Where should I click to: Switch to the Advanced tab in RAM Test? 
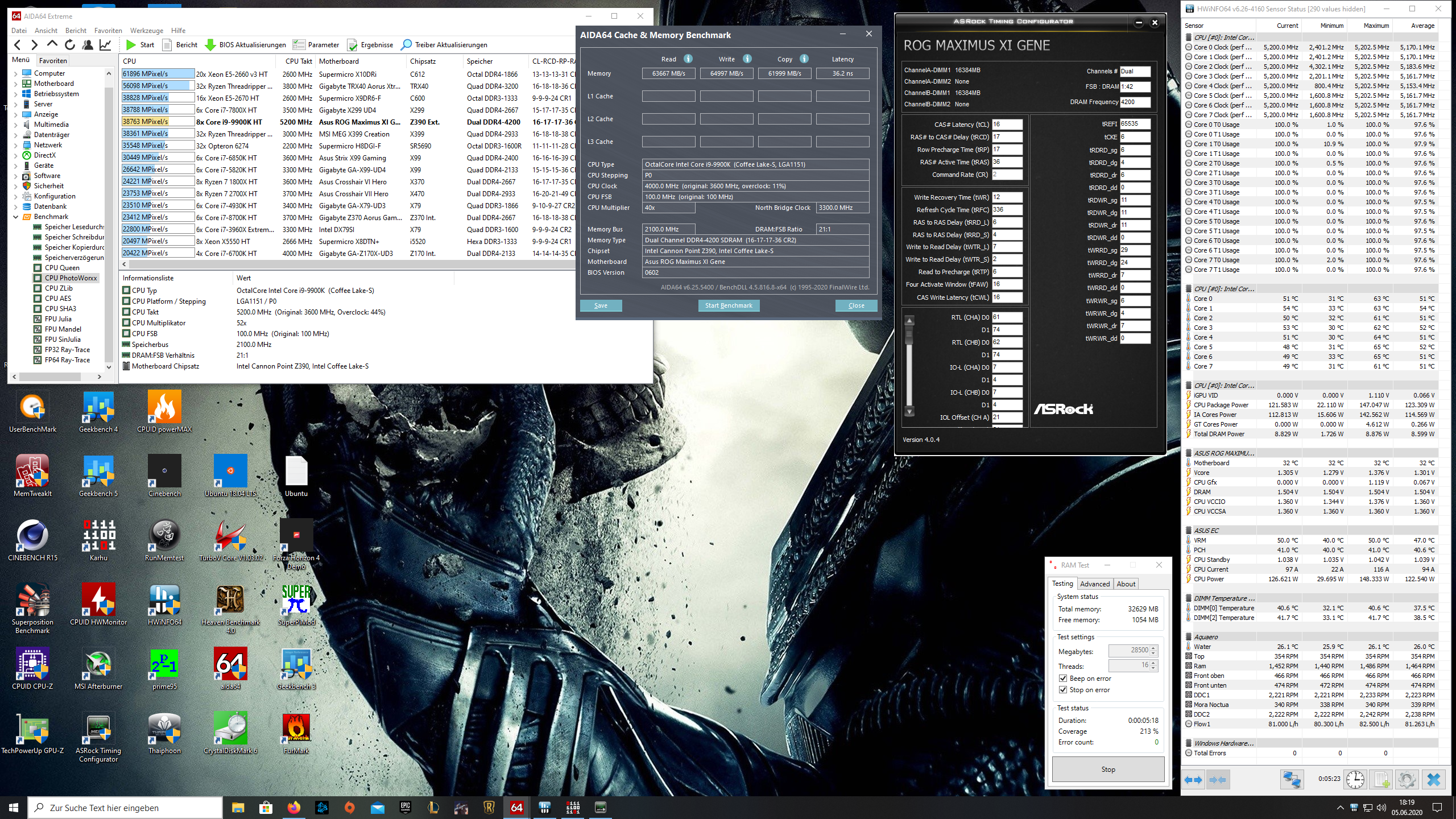pyautogui.click(x=1094, y=584)
